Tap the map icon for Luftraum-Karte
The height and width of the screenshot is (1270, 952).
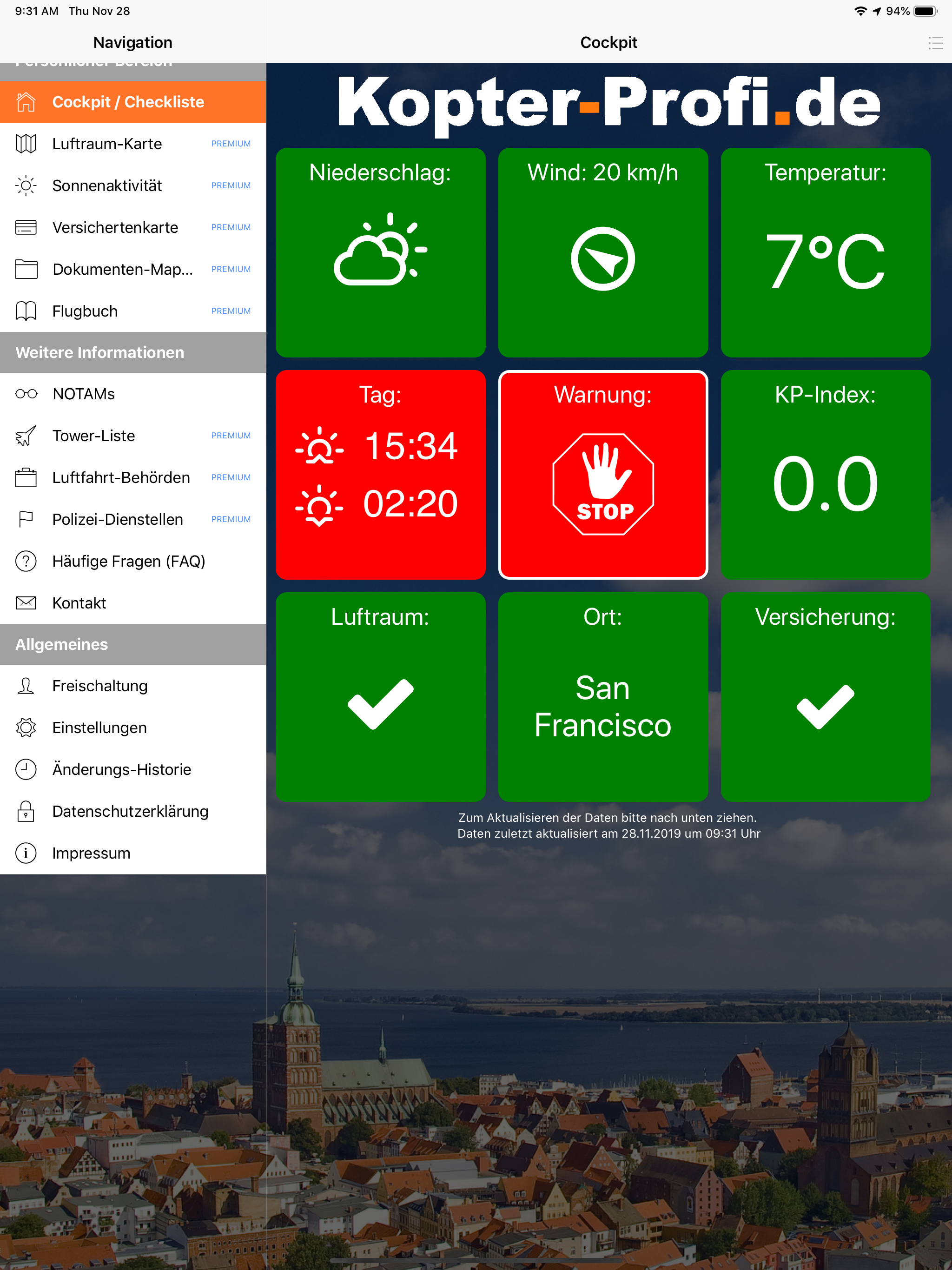point(26,144)
